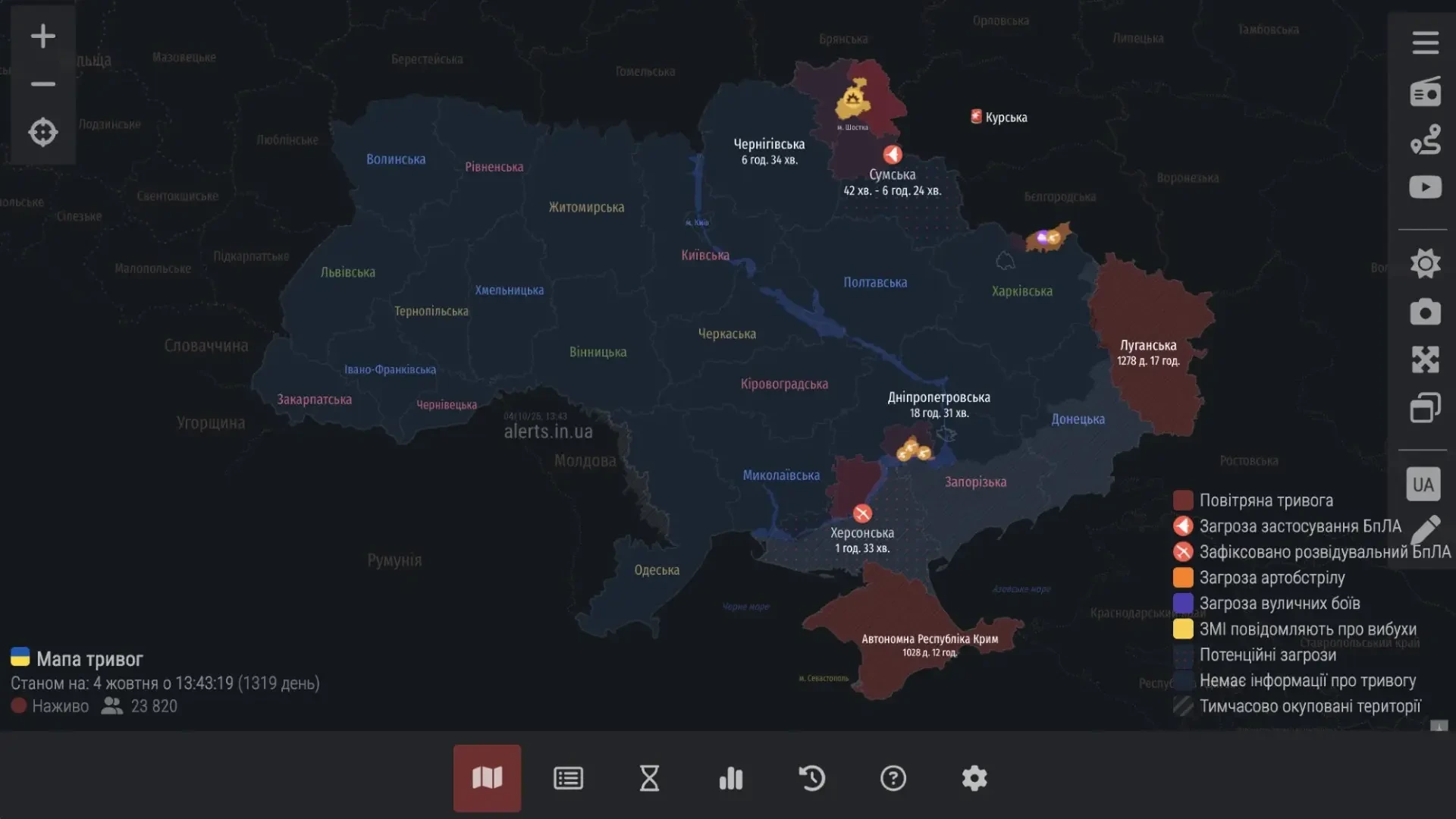Click the Повітряна тривога legend swatch
This screenshot has height=819, width=1456.
1183,500
